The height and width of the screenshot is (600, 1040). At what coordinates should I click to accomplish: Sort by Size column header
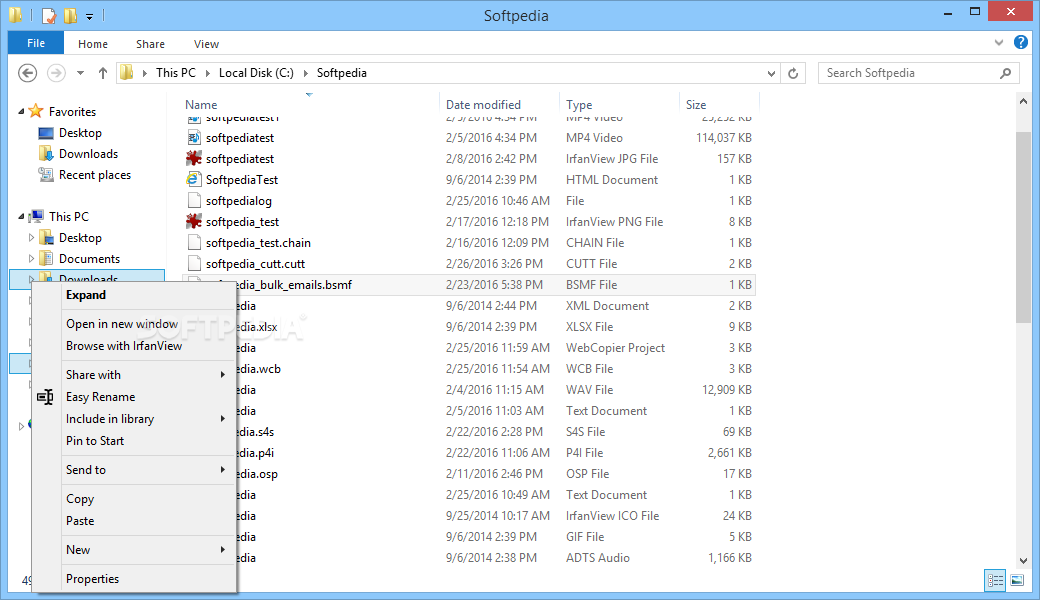point(696,105)
